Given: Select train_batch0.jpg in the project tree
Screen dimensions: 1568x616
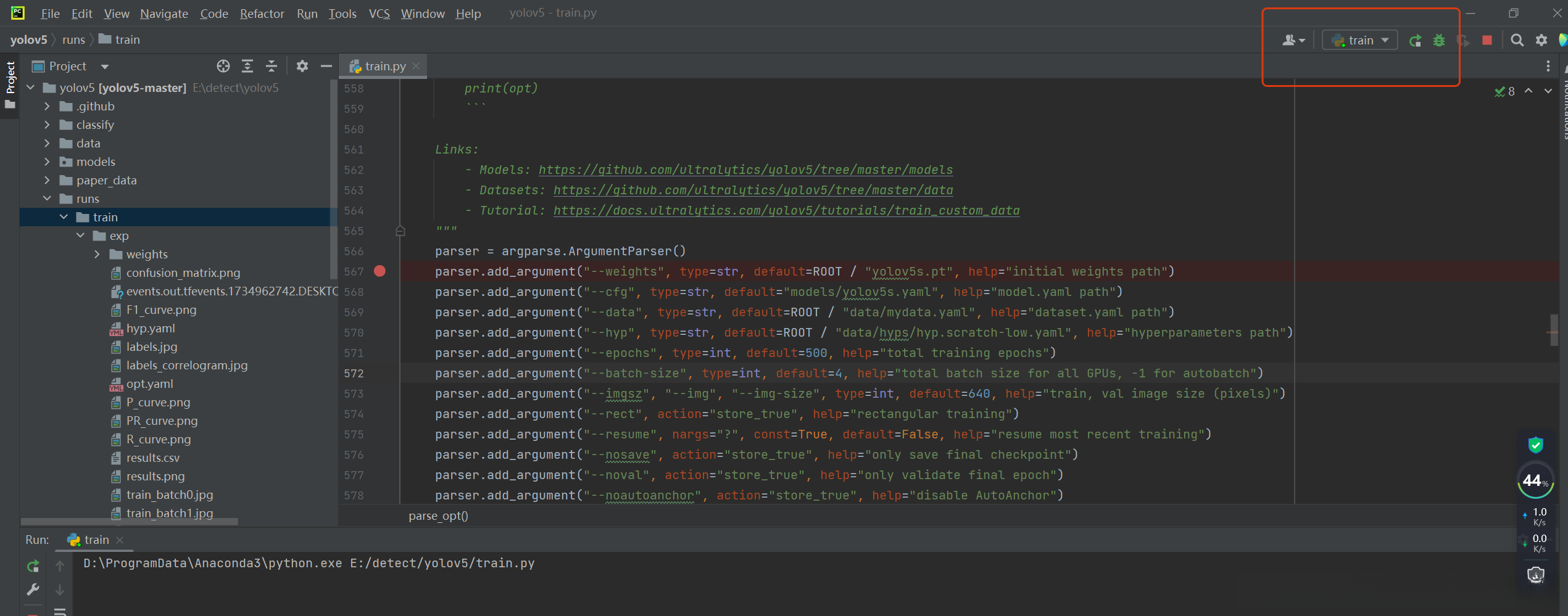Looking at the screenshot, I should pos(169,495).
